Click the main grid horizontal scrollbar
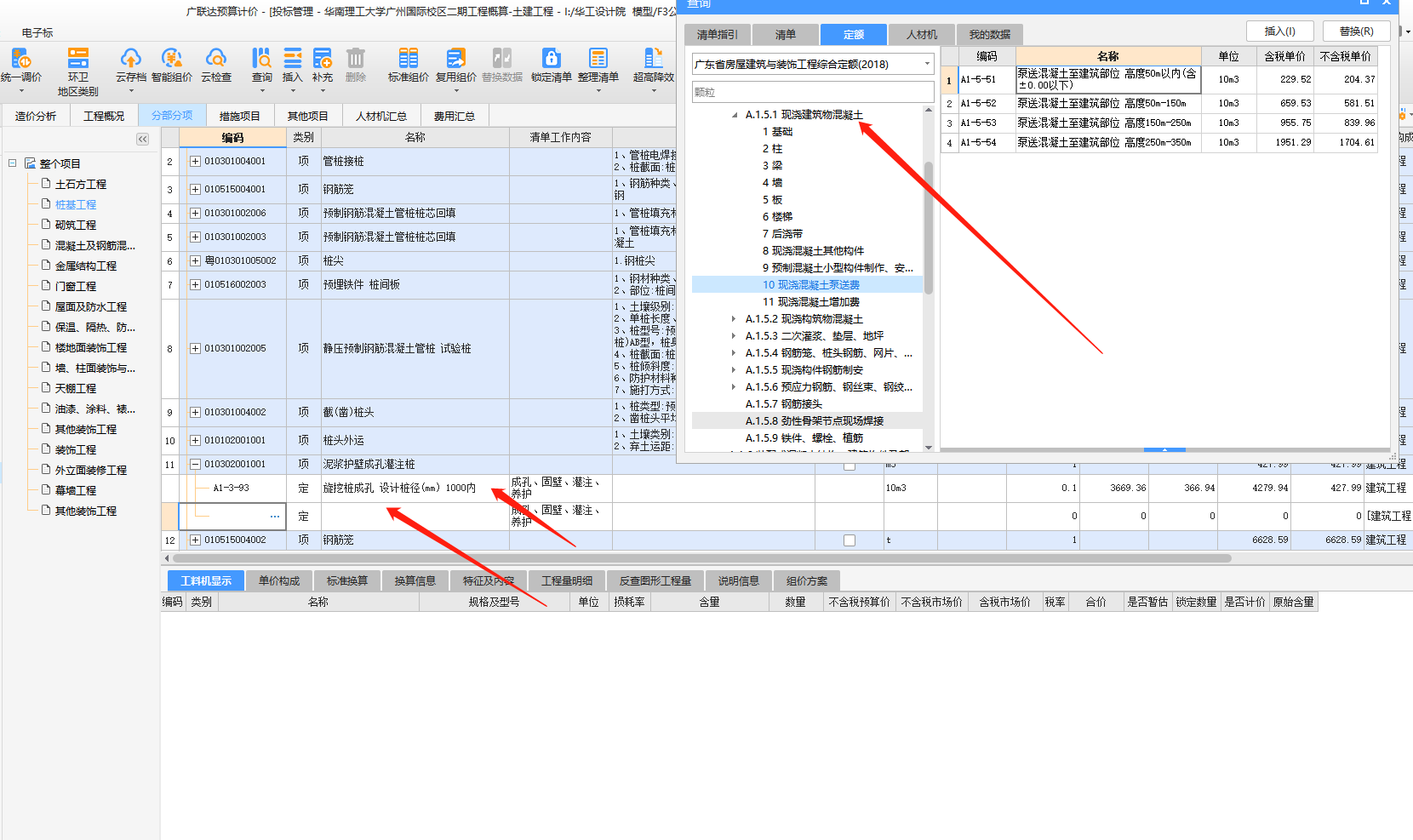 pyautogui.click(x=701, y=558)
